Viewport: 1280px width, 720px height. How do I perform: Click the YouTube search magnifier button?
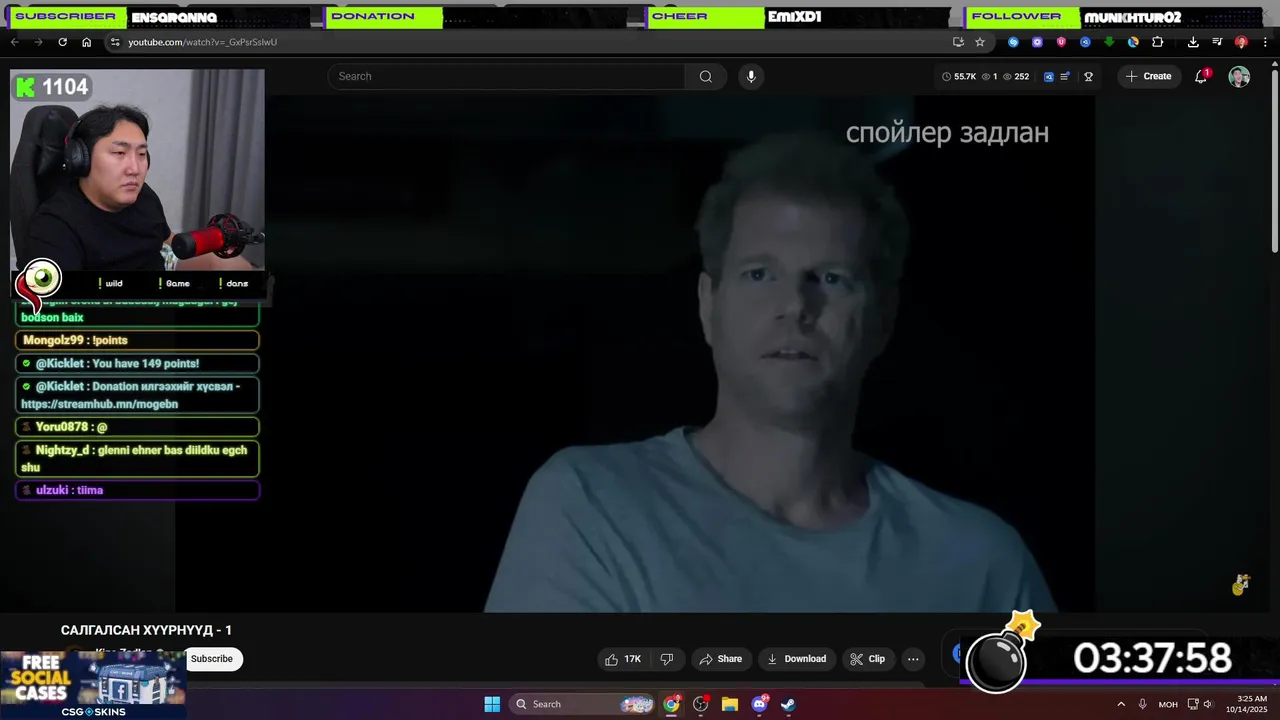click(706, 76)
